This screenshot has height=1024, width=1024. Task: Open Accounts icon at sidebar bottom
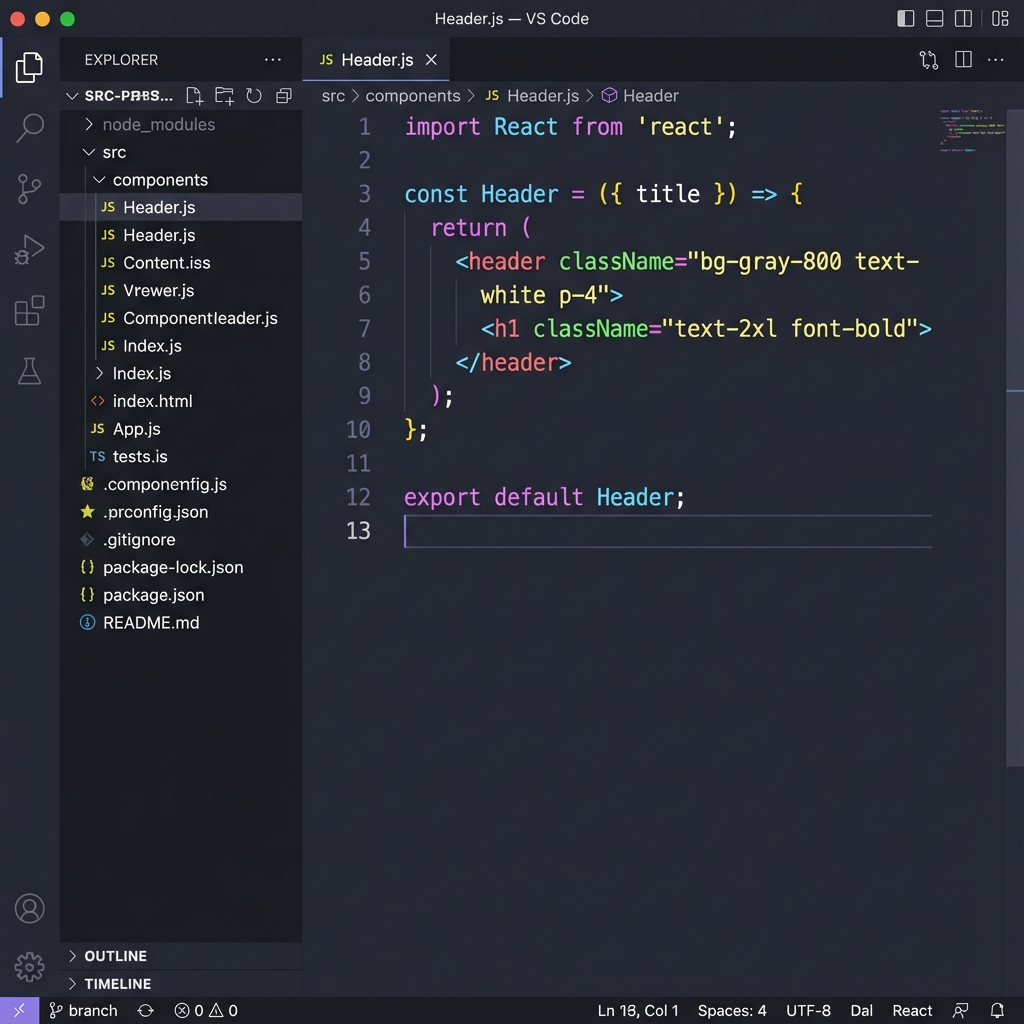(29, 908)
